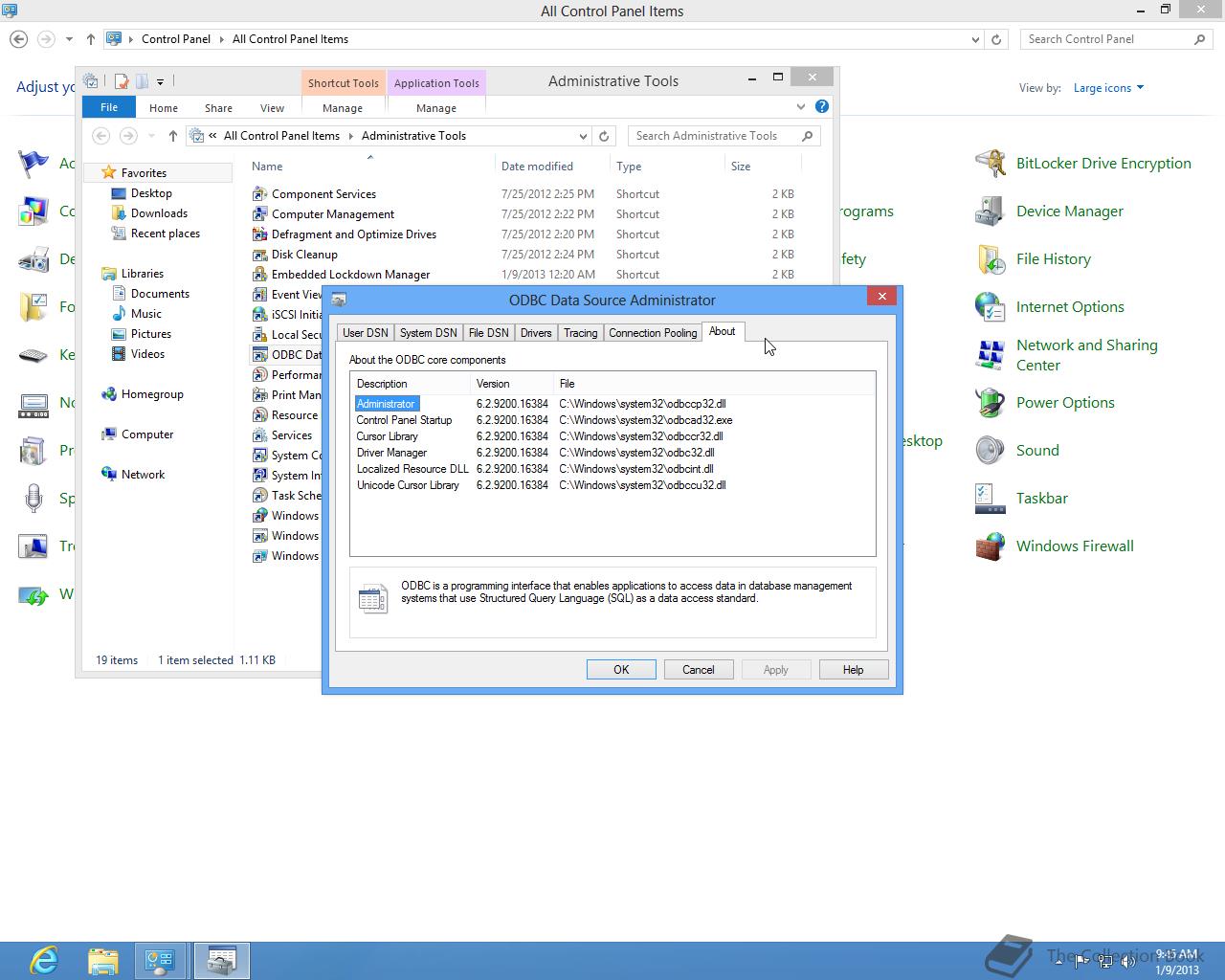Click Computer Management shortcut icon

[259, 214]
